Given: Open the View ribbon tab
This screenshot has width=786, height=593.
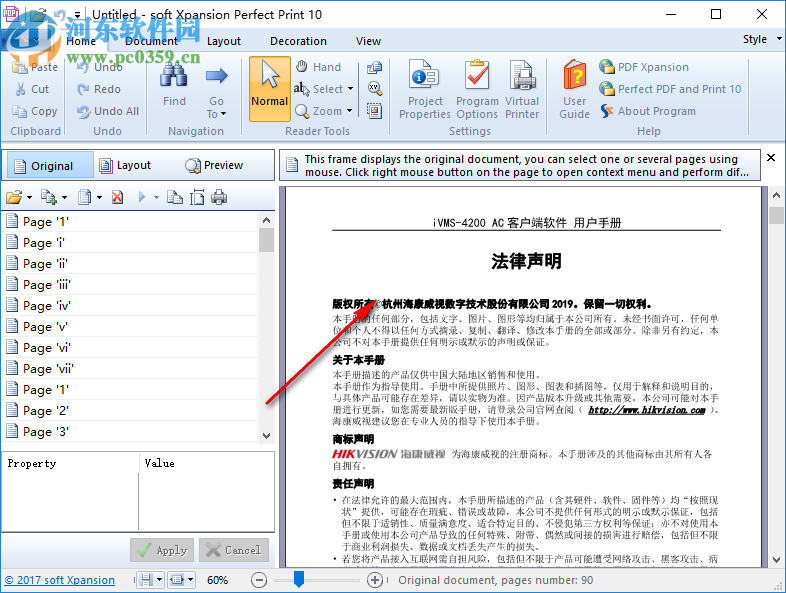Looking at the screenshot, I should click(x=368, y=41).
